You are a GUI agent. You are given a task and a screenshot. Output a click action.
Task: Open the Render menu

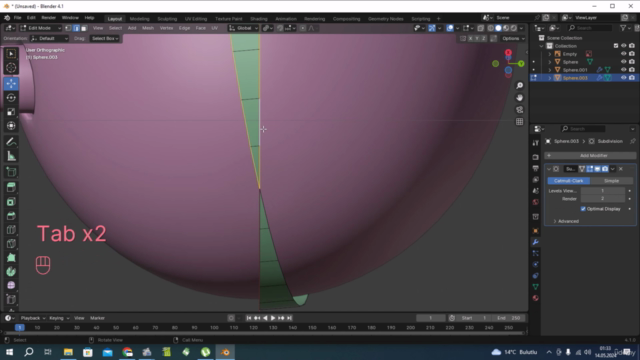click(49, 18)
